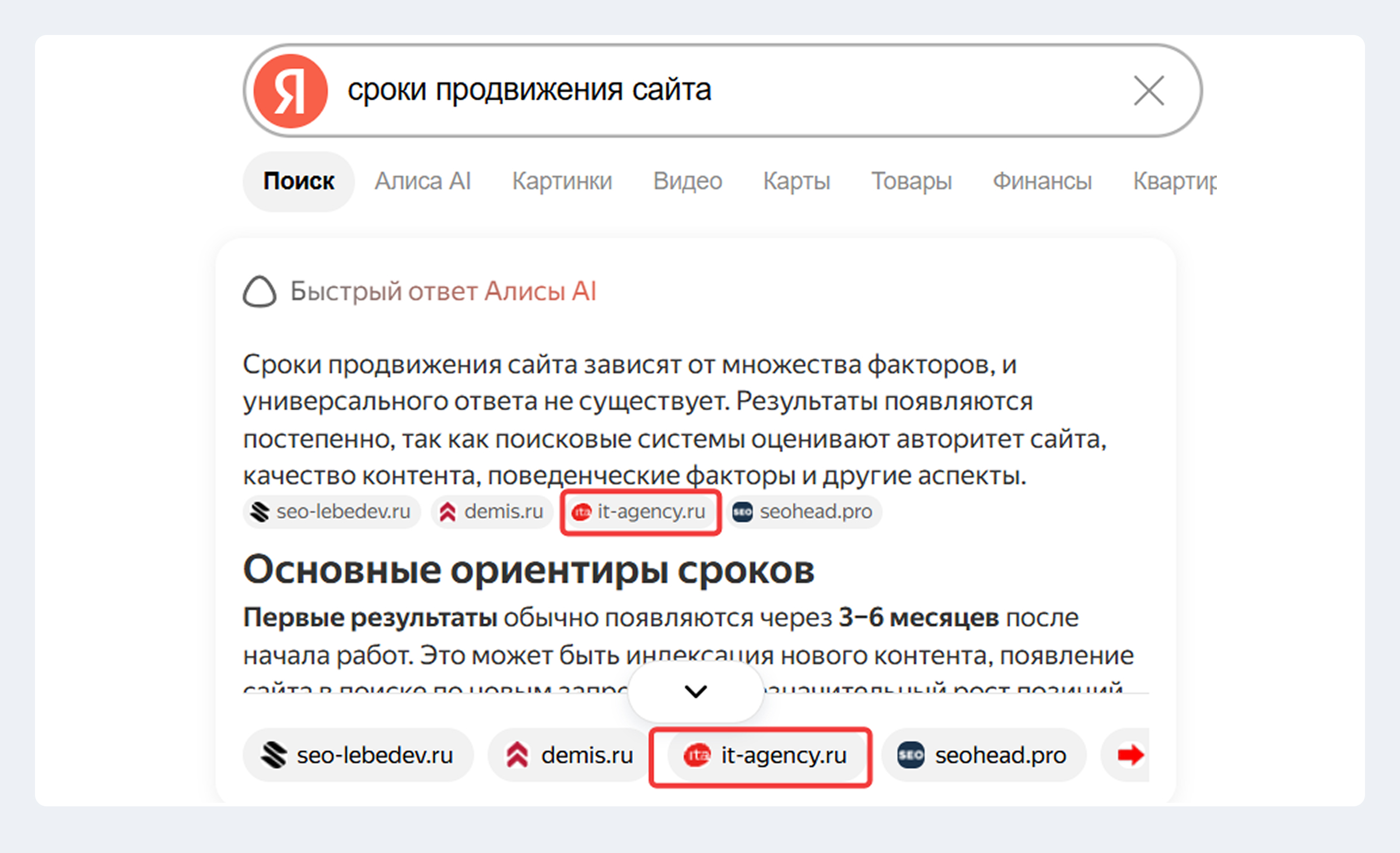The height and width of the screenshot is (853, 1400).
Task: Click the demis favicon in bottom row
Action: tap(517, 755)
